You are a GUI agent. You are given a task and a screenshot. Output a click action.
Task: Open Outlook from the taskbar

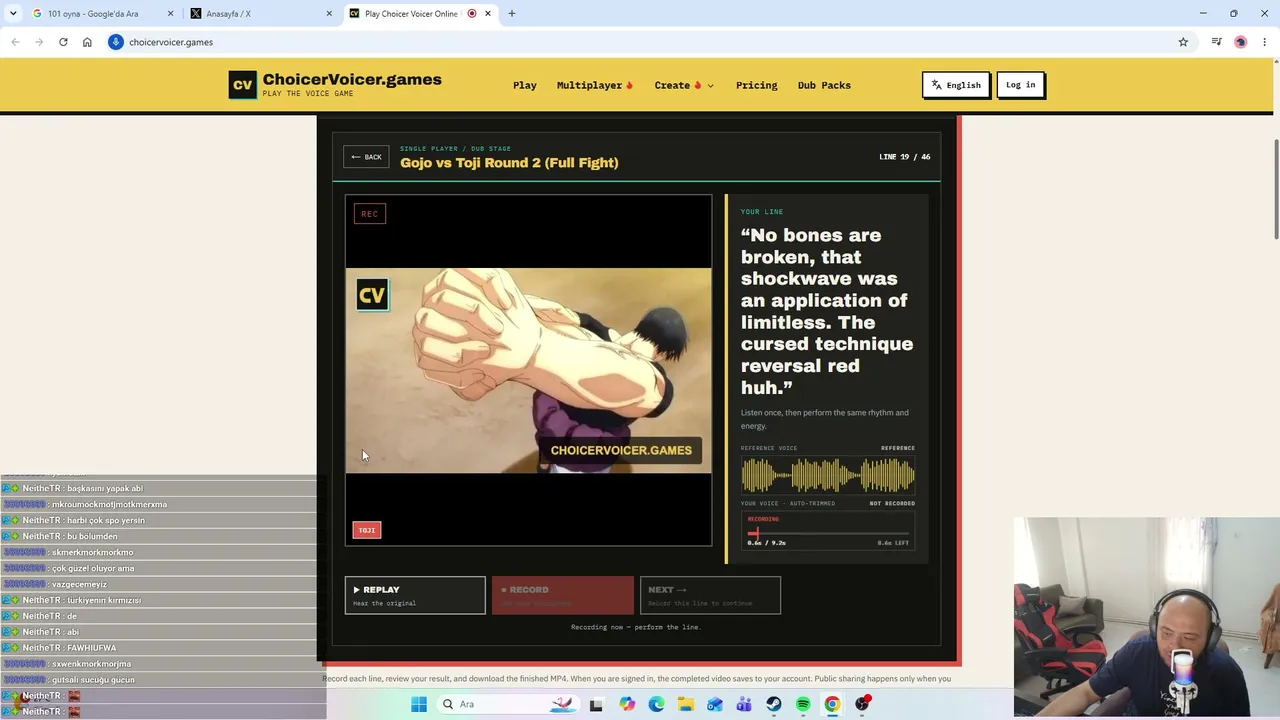715,704
